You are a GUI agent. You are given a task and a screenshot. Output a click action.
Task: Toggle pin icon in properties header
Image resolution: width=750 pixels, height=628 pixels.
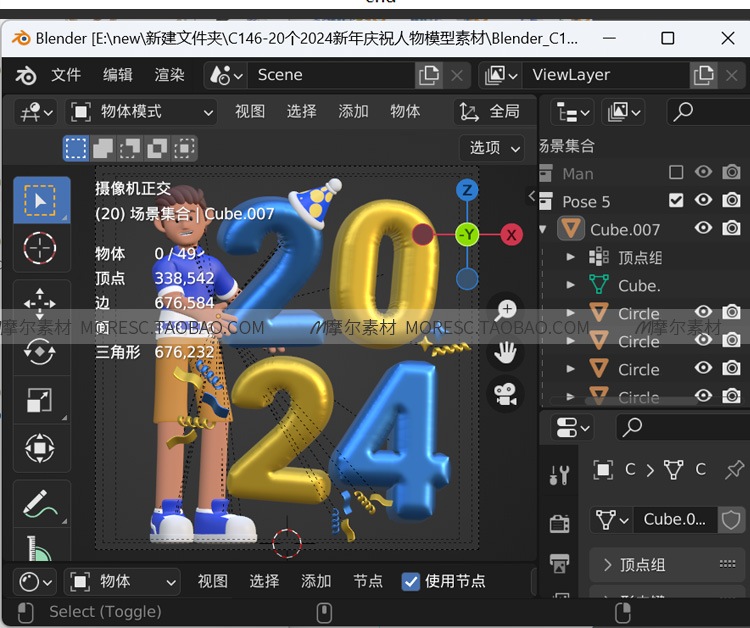tap(734, 470)
